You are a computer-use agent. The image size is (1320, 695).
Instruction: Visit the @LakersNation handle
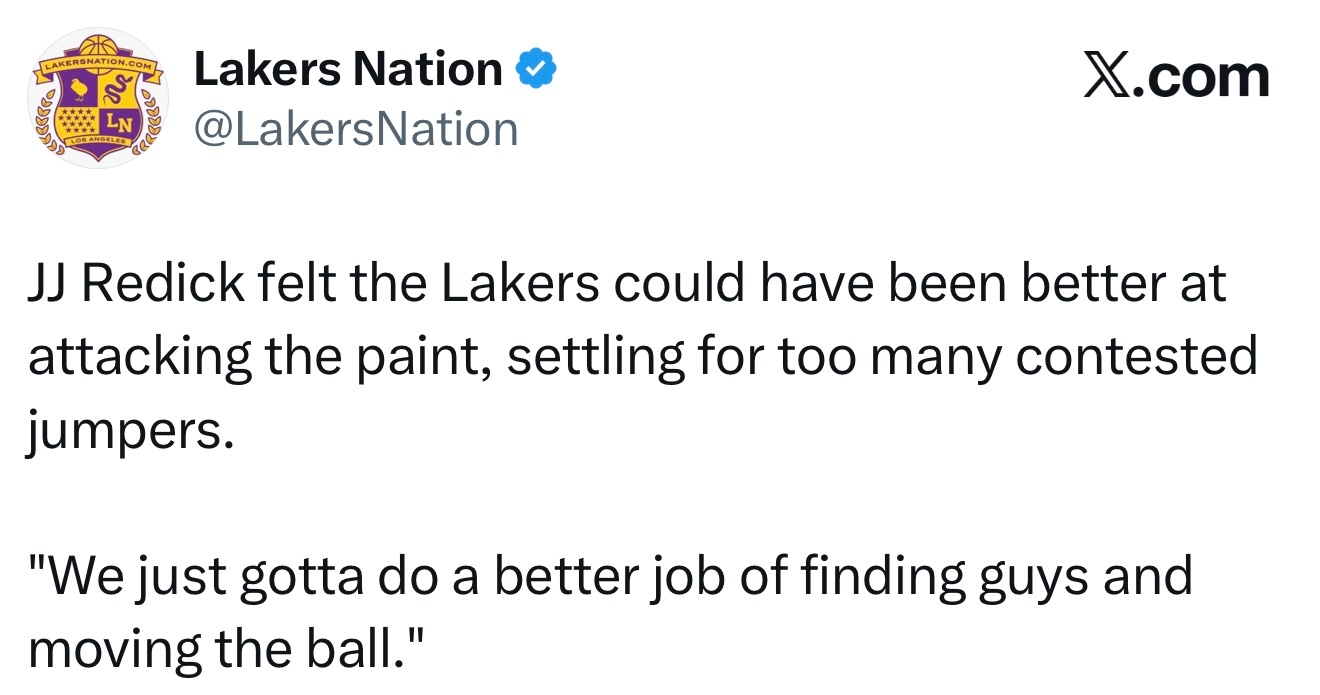(355, 129)
